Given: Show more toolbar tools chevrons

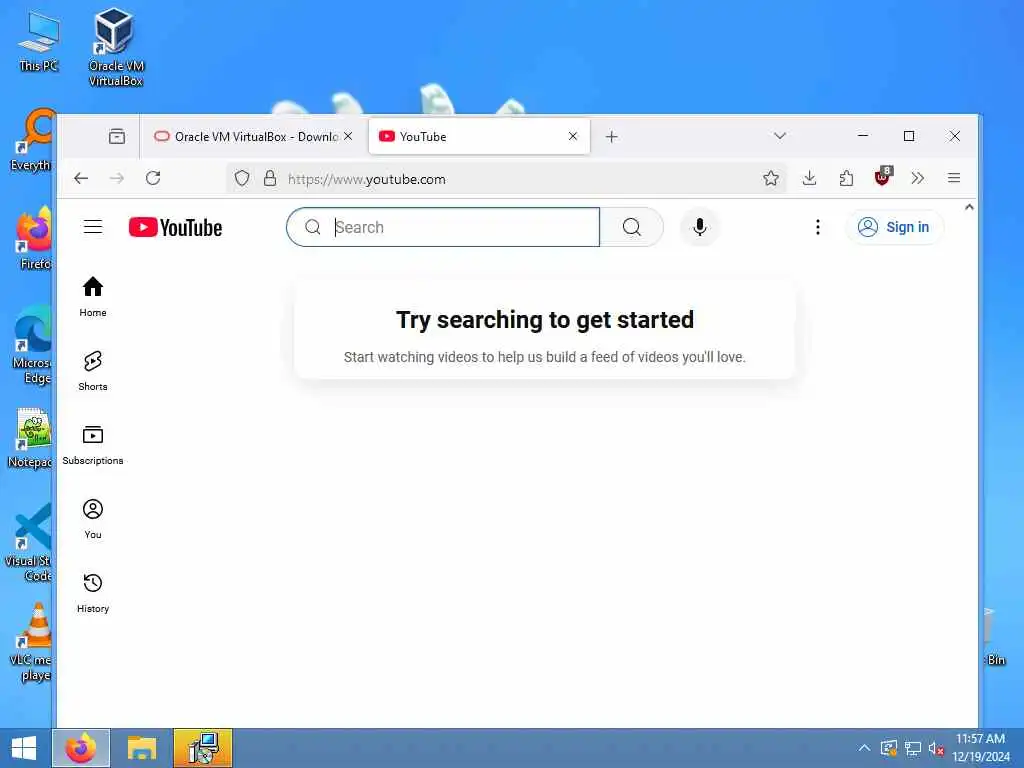Looking at the screenshot, I should pyautogui.click(x=918, y=178).
